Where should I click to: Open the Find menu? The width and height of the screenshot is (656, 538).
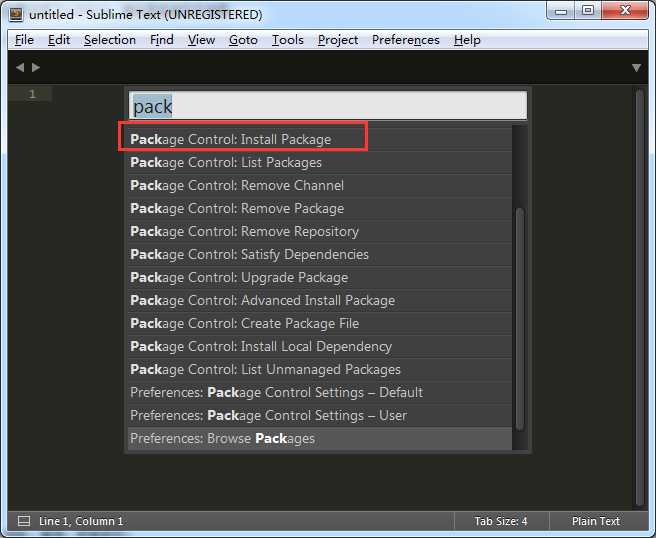coord(162,40)
